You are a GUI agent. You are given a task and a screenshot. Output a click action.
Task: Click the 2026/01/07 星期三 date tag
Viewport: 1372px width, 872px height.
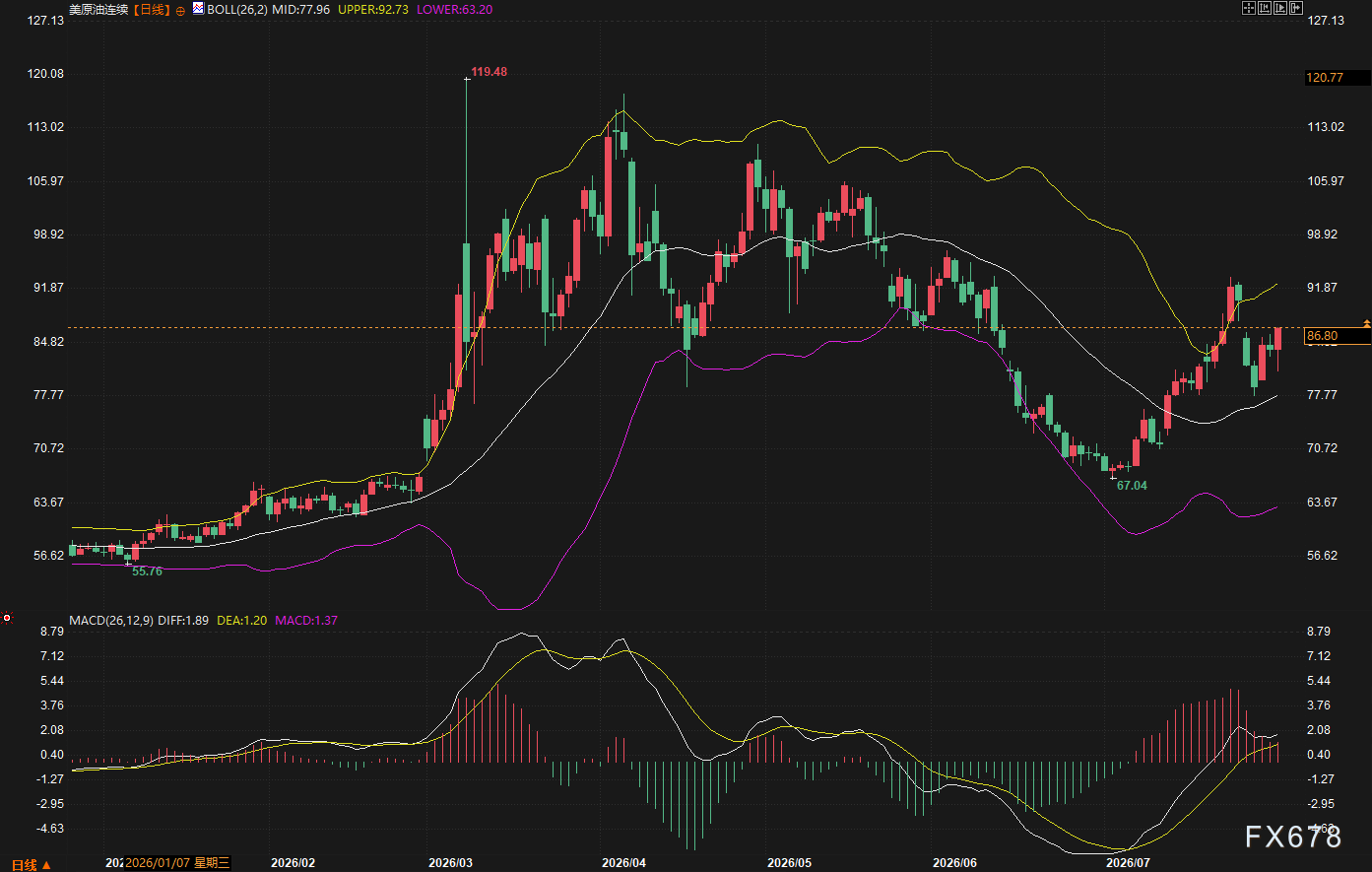[x=177, y=863]
